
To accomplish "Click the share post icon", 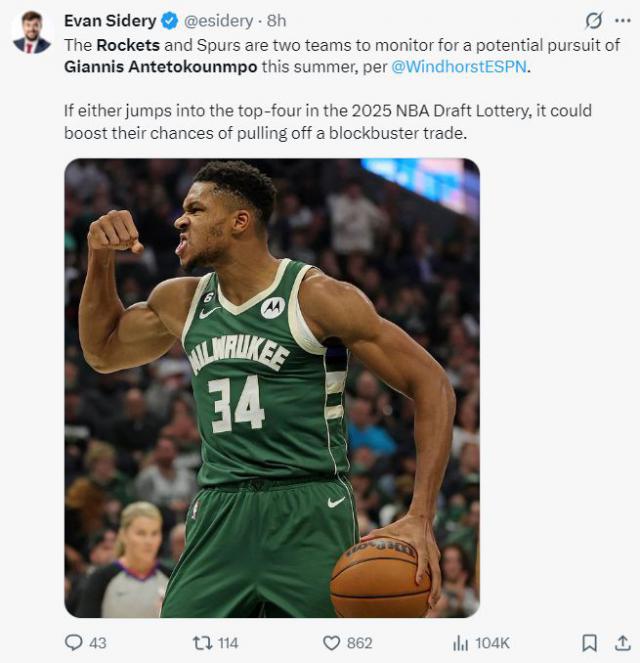I will pyautogui.click(x=622, y=642).
